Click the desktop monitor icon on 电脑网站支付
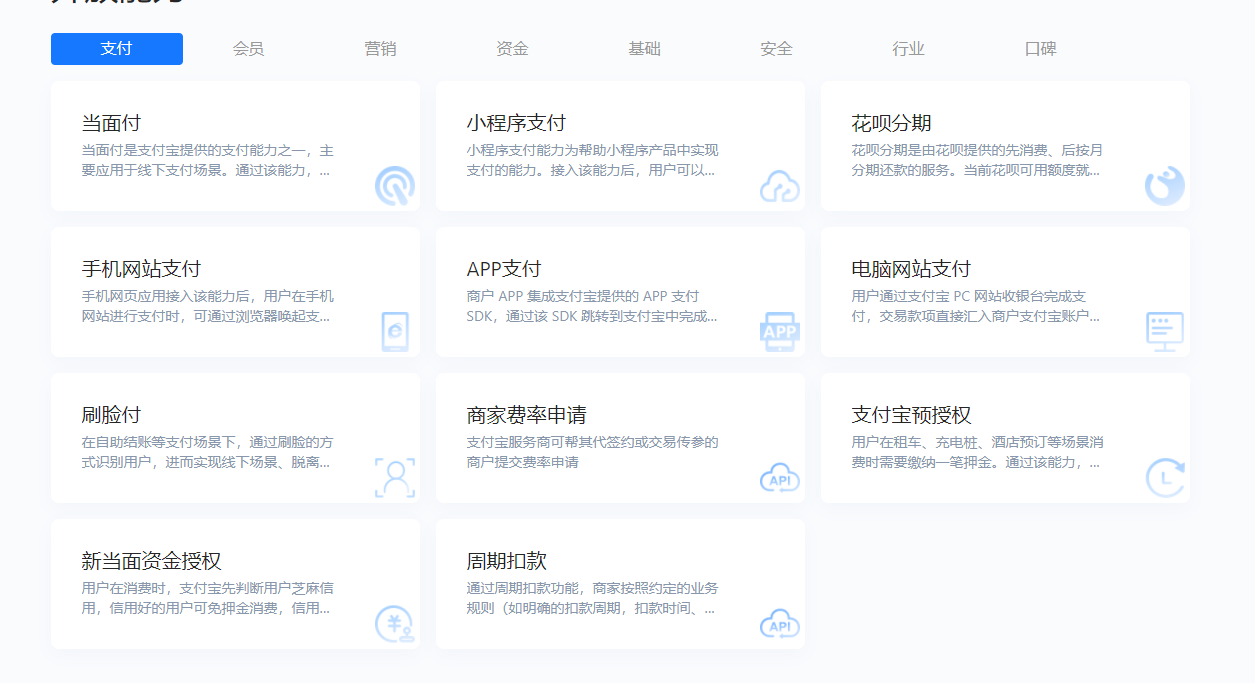The width and height of the screenshot is (1255, 683). click(x=1163, y=331)
